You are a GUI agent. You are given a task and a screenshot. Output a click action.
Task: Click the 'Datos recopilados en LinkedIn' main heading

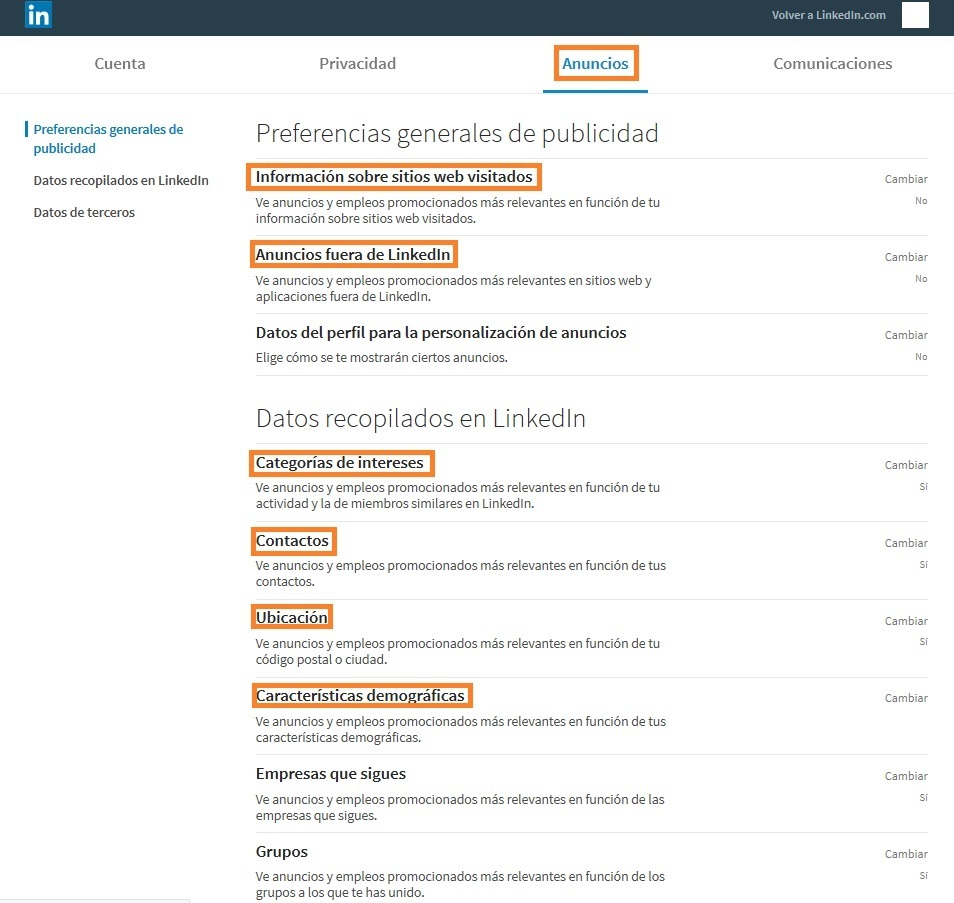pyautogui.click(x=420, y=419)
